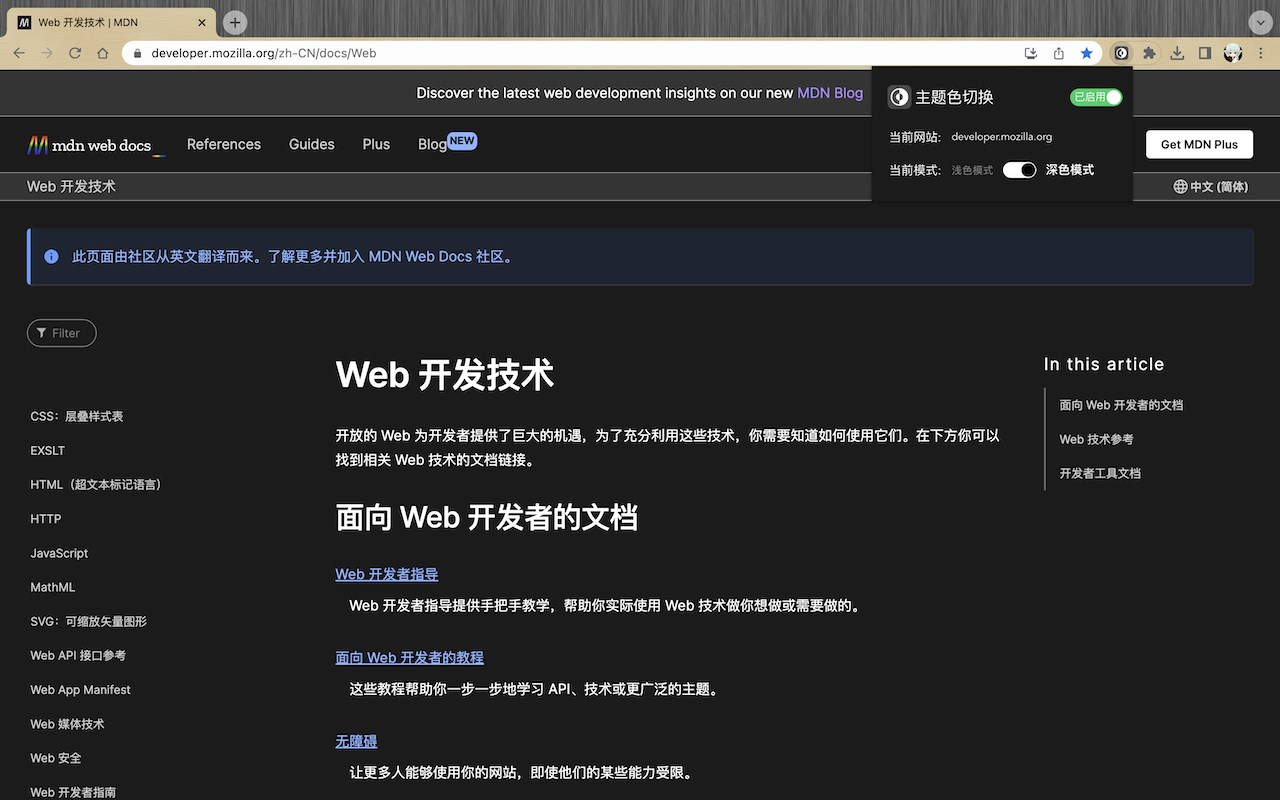The width and height of the screenshot is (1280, 800).
Task: Click the developer.mozilla.org site name in popup
Action: coord(1002,137)
